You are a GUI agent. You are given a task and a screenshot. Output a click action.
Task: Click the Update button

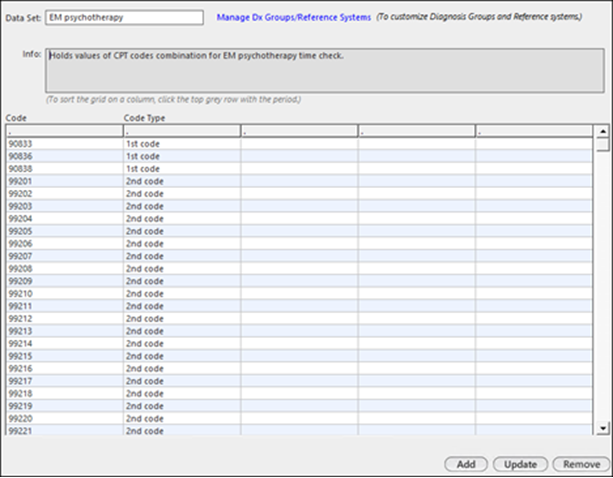[x=520, y=464]
